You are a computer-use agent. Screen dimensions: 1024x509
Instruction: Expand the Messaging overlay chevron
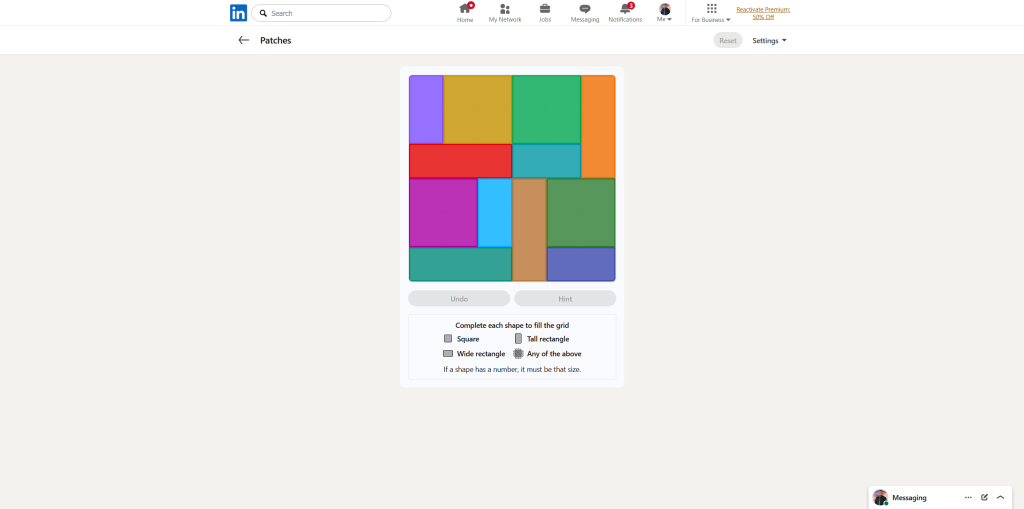point(1000,497)
